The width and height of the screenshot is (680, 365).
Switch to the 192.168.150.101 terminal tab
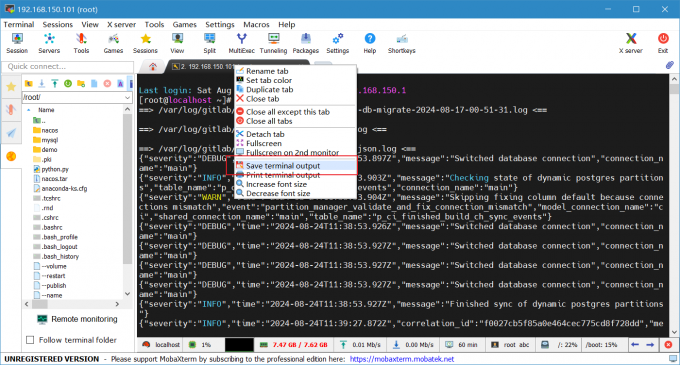pos(202,66)
